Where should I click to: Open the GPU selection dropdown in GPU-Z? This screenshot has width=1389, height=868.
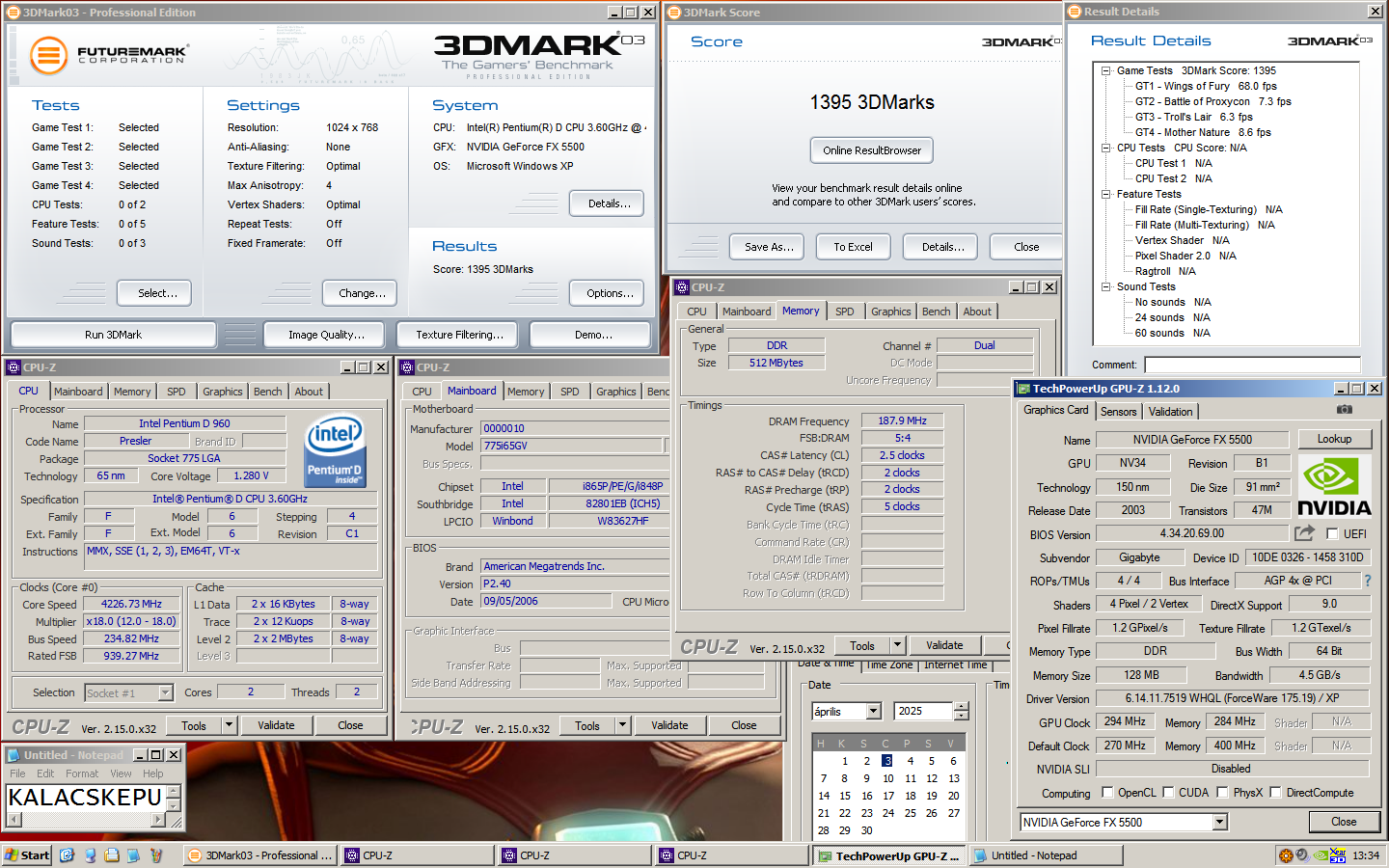1219,822
